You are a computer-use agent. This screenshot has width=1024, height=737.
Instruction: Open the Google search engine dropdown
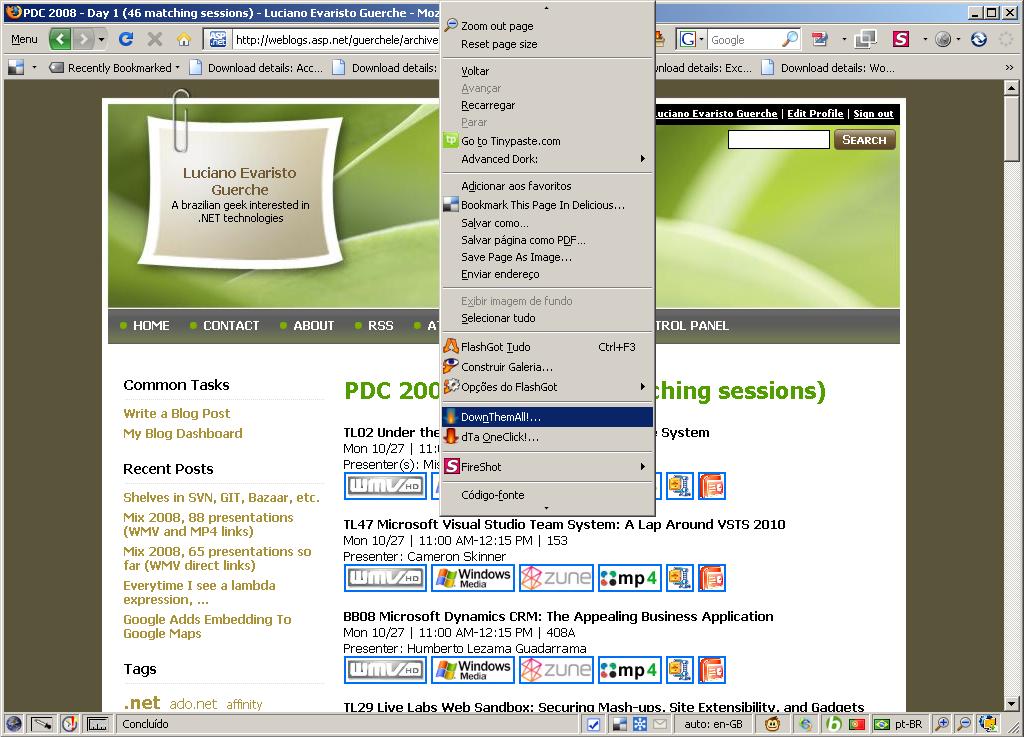click(692, 39)
